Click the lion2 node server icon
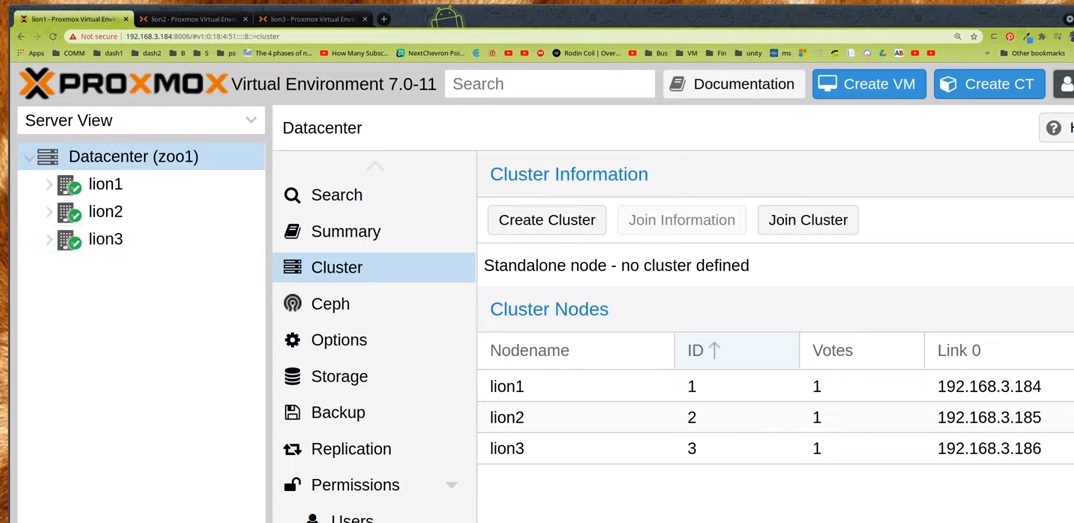The width and height of the screenshot is (1074, 523). 68,212
